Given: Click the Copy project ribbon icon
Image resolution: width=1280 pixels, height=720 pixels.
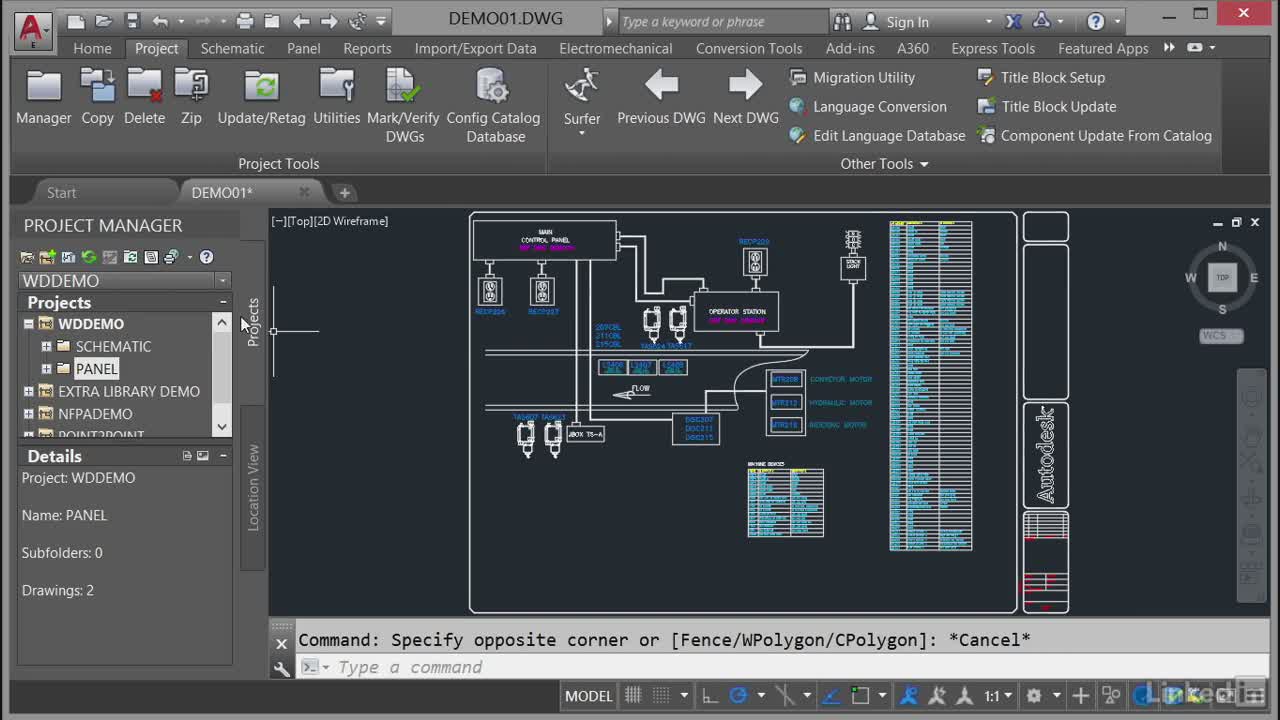Looking at the screenshot, I should pos(97,97).
